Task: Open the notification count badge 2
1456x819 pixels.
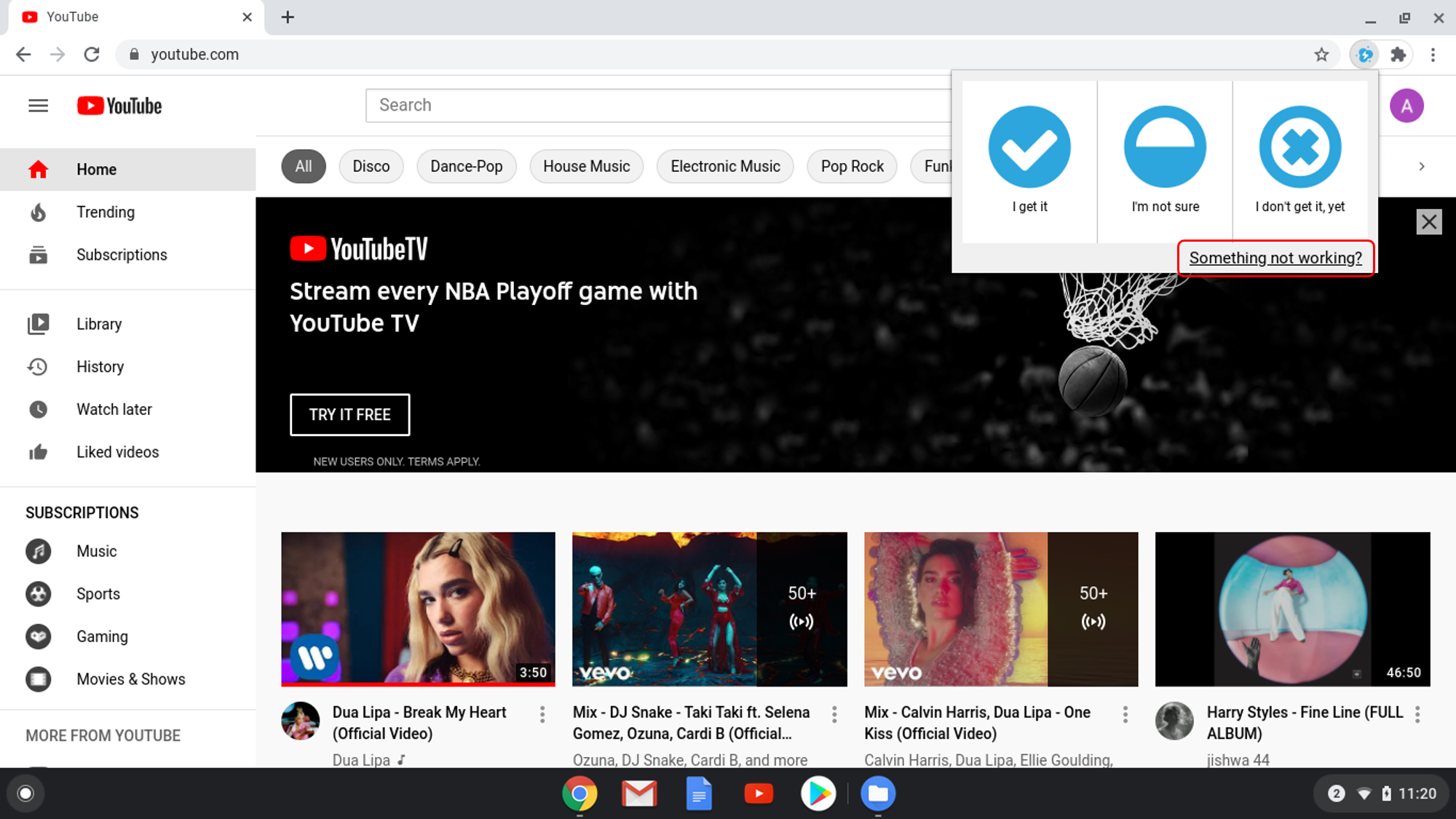Action: click(x=1336, y=794)
